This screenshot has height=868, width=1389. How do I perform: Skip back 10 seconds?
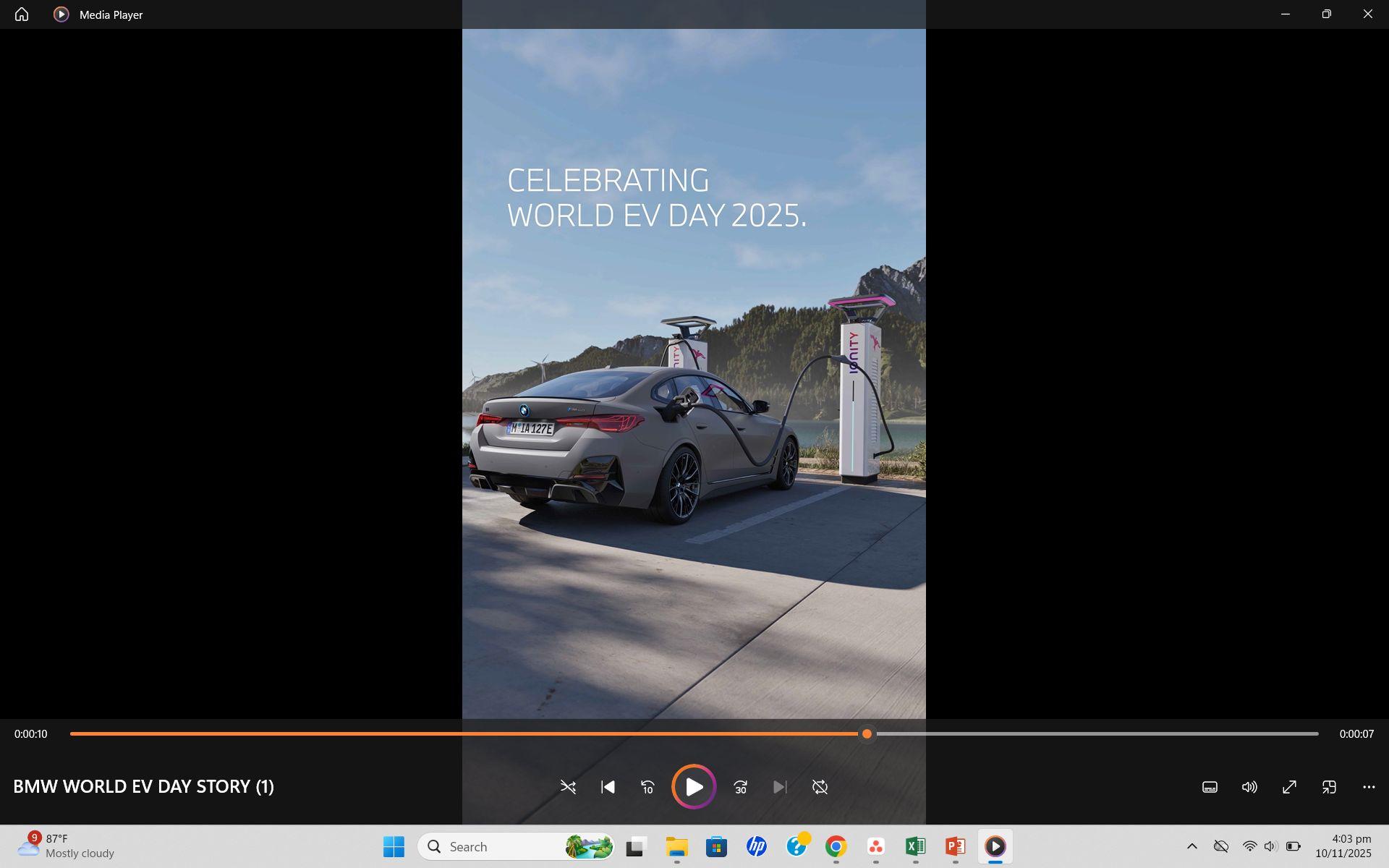coord(647,787)
